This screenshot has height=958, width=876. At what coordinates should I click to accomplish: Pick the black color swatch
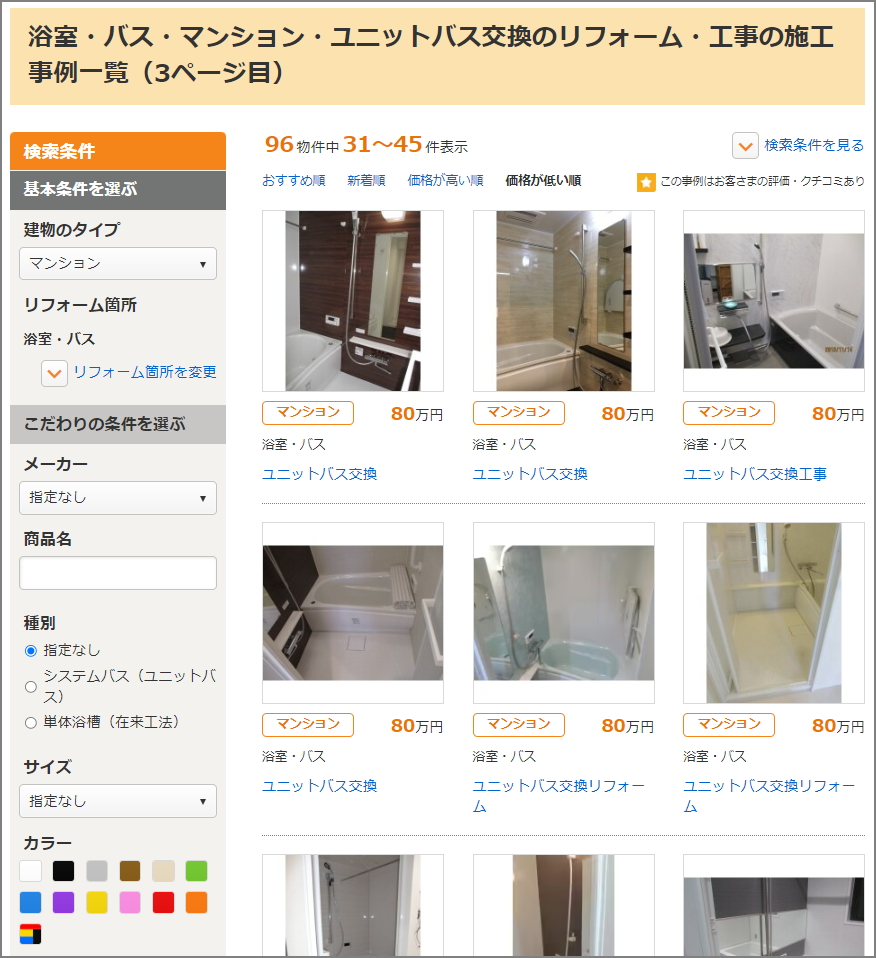tap(64, 871)
